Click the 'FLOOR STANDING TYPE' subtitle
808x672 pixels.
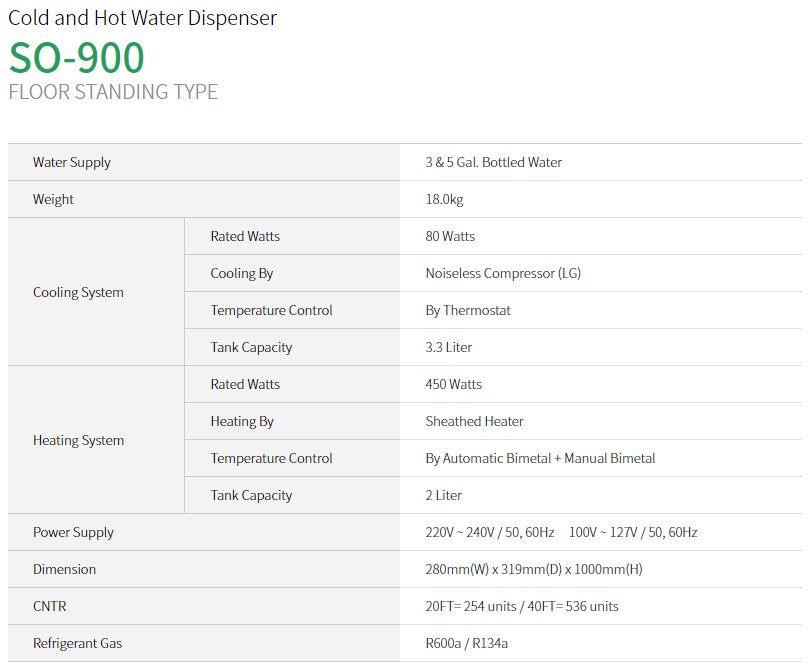[113, 92]
